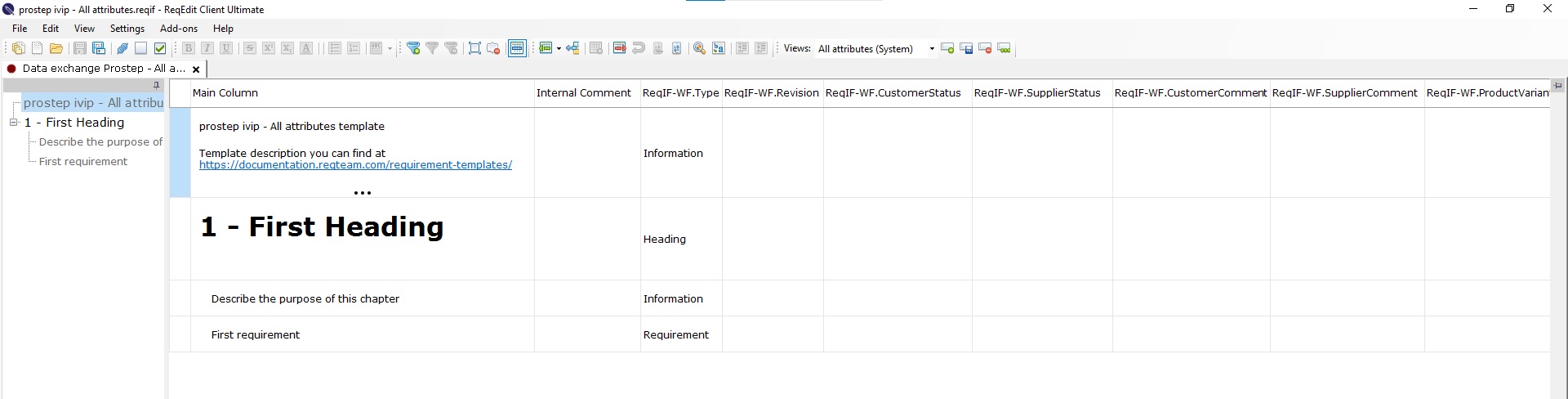Image resolution: width=1568 pixels, height=399 pixels.
Task: Open the Edit menu
Action: tap(51, 28)
